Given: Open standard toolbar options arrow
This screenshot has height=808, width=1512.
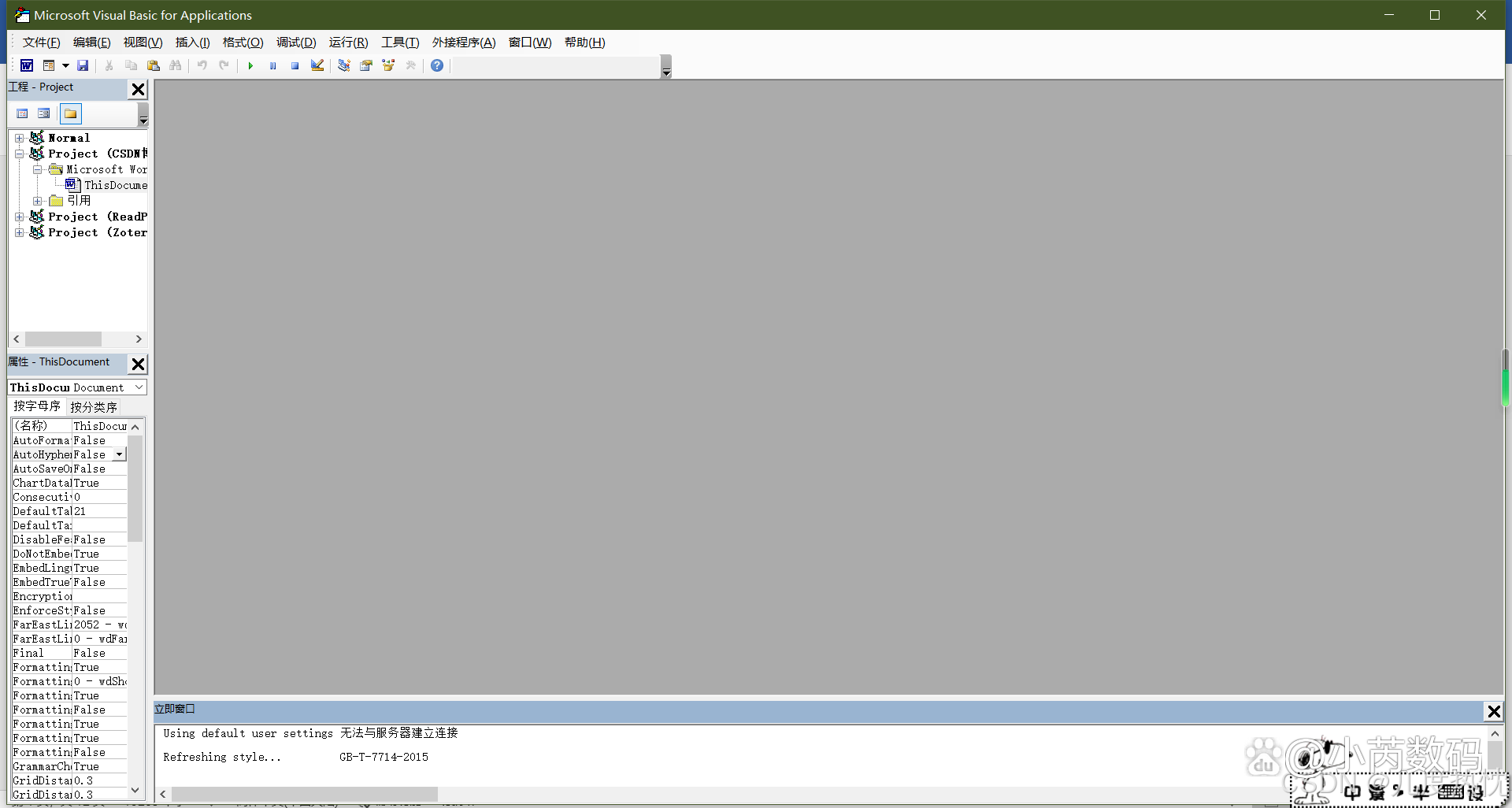Looking at the screenshot, I should (x=666, y=67).
